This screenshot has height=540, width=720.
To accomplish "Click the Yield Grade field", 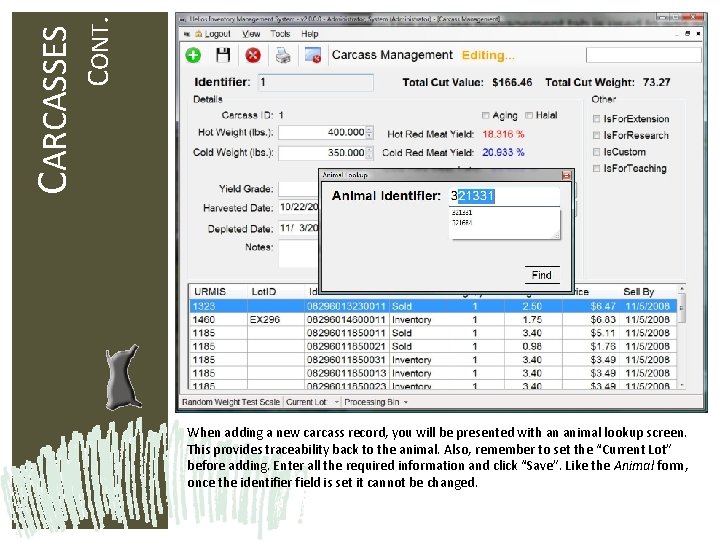I will [x=298, y=189].
